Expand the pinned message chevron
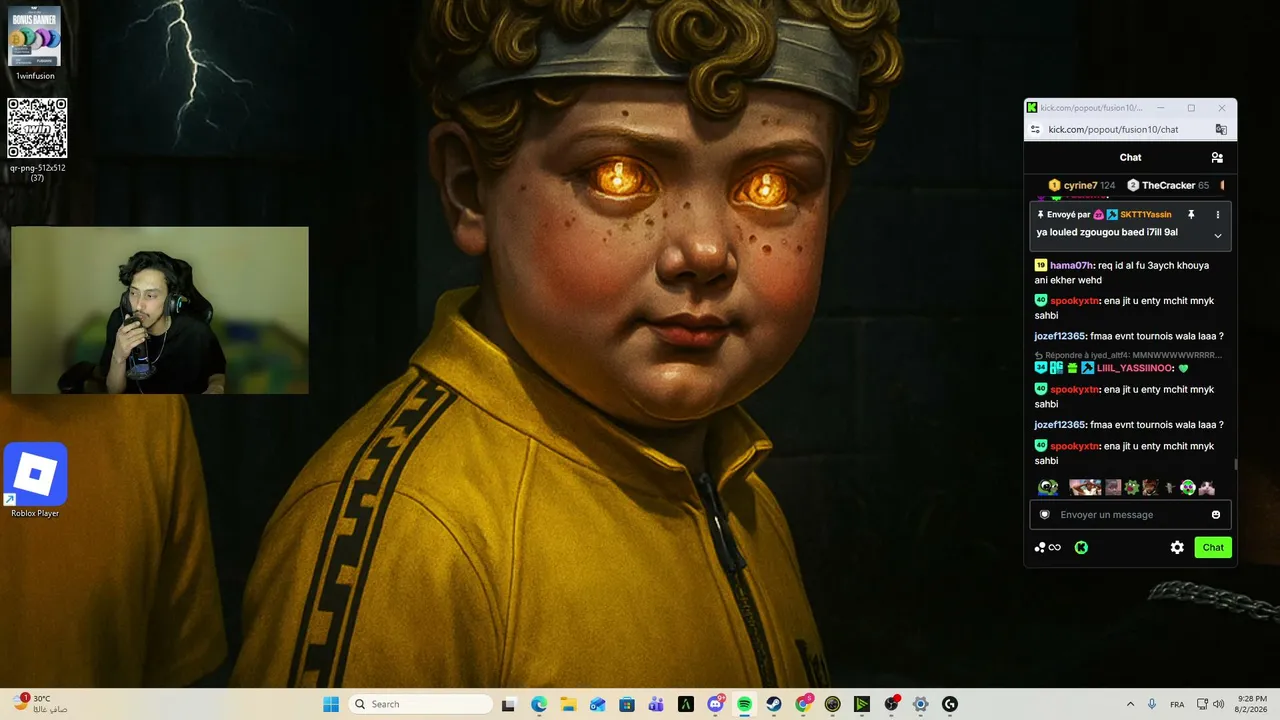1280x720 pixels. pos(1218,236)
